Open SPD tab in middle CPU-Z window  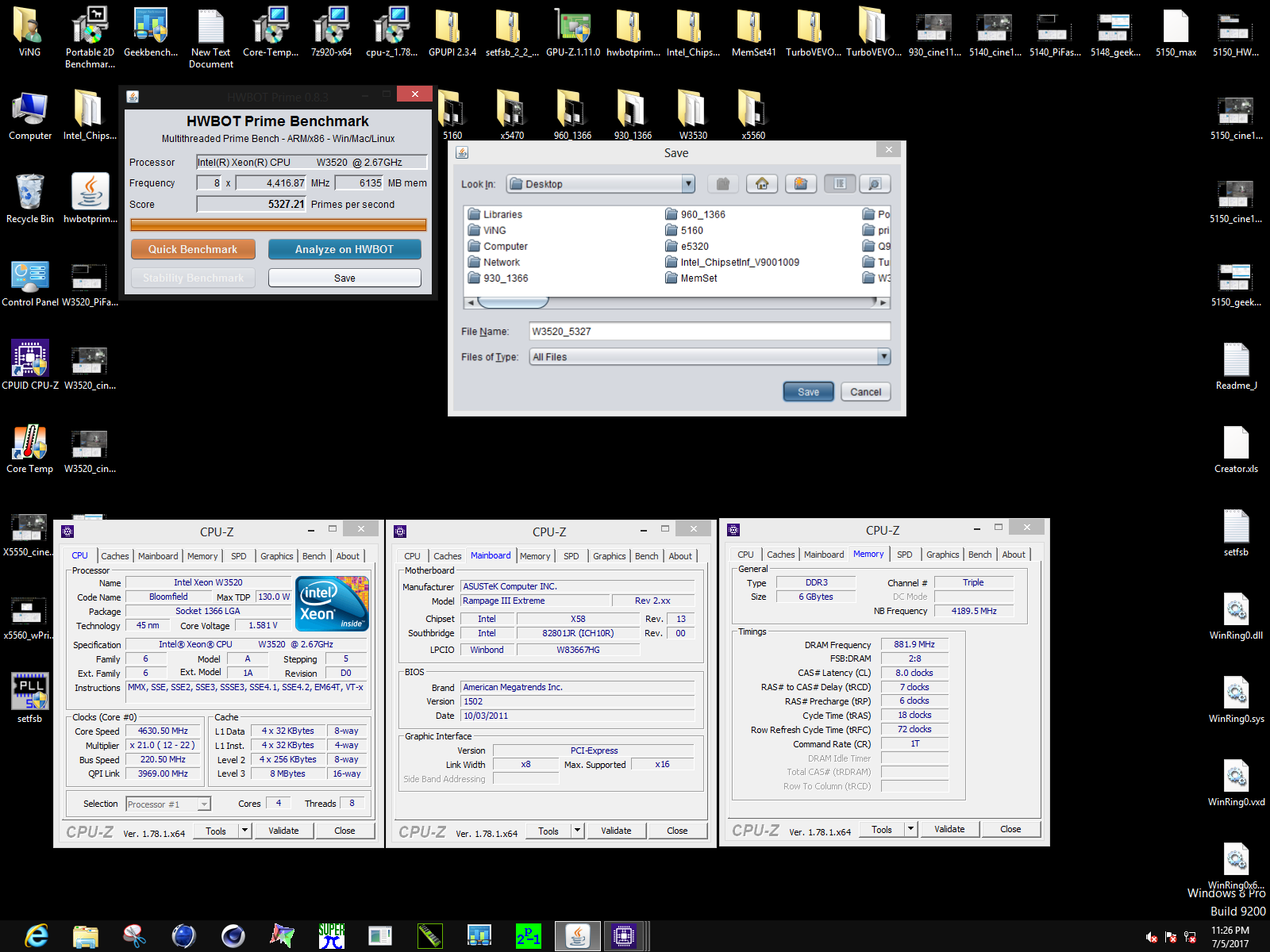coord(571,556)
